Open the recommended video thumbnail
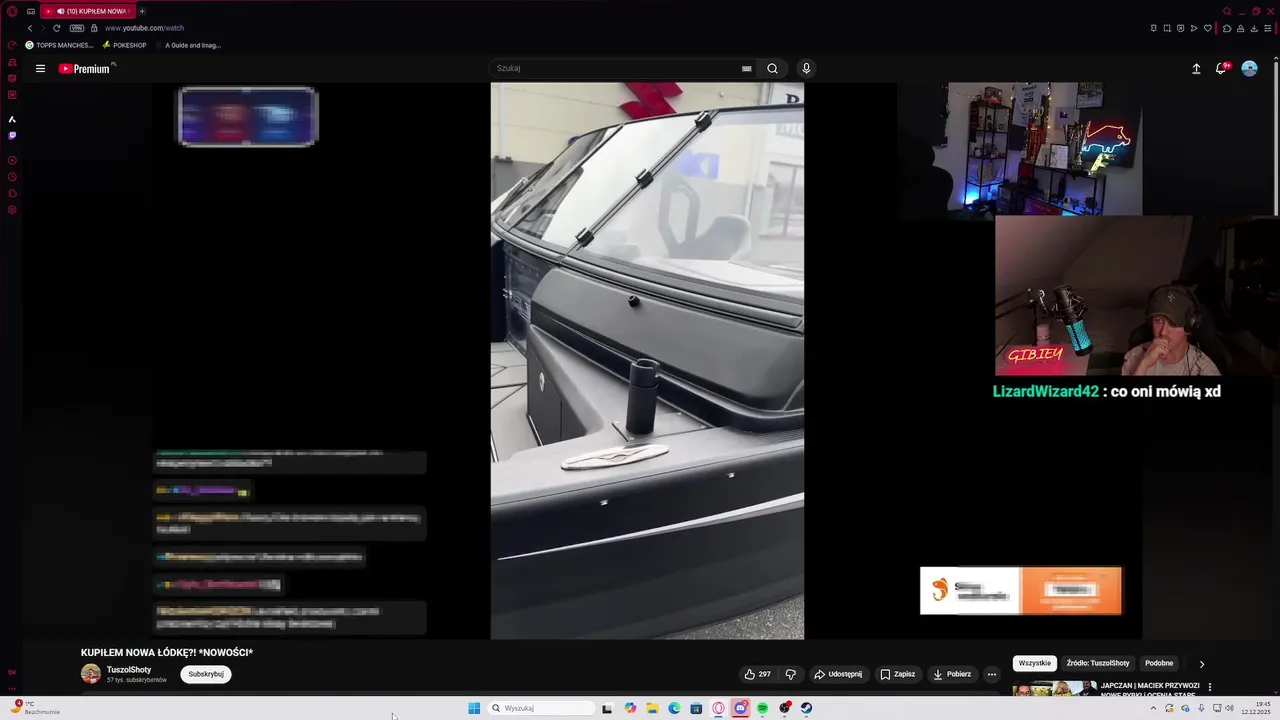This screenshot has width=1280, height=720. (x=1055, y=689)
